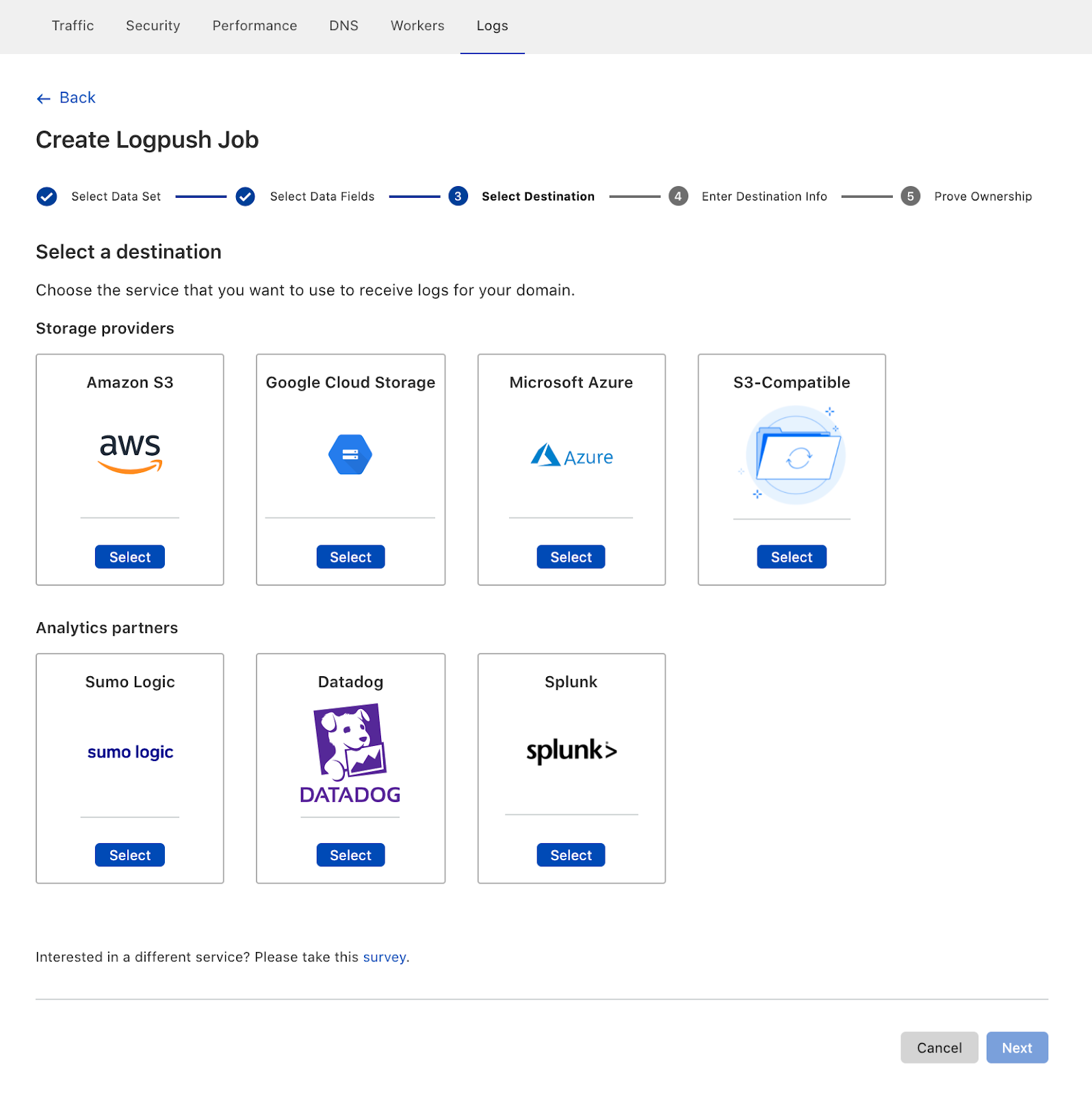Select Sumo Logic as destination
Viewport: 1092px width, 1095px height.
[x=130, y=855]
